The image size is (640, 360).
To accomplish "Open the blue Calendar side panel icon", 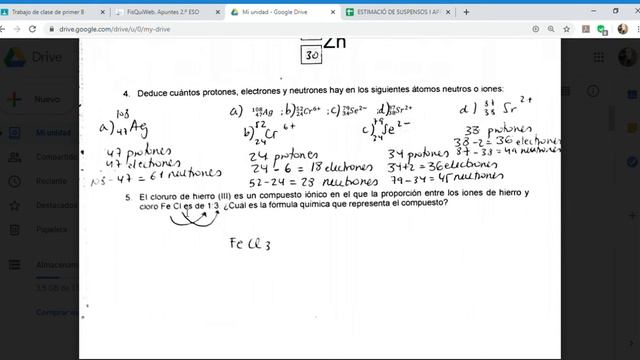I will coord(632,95).
